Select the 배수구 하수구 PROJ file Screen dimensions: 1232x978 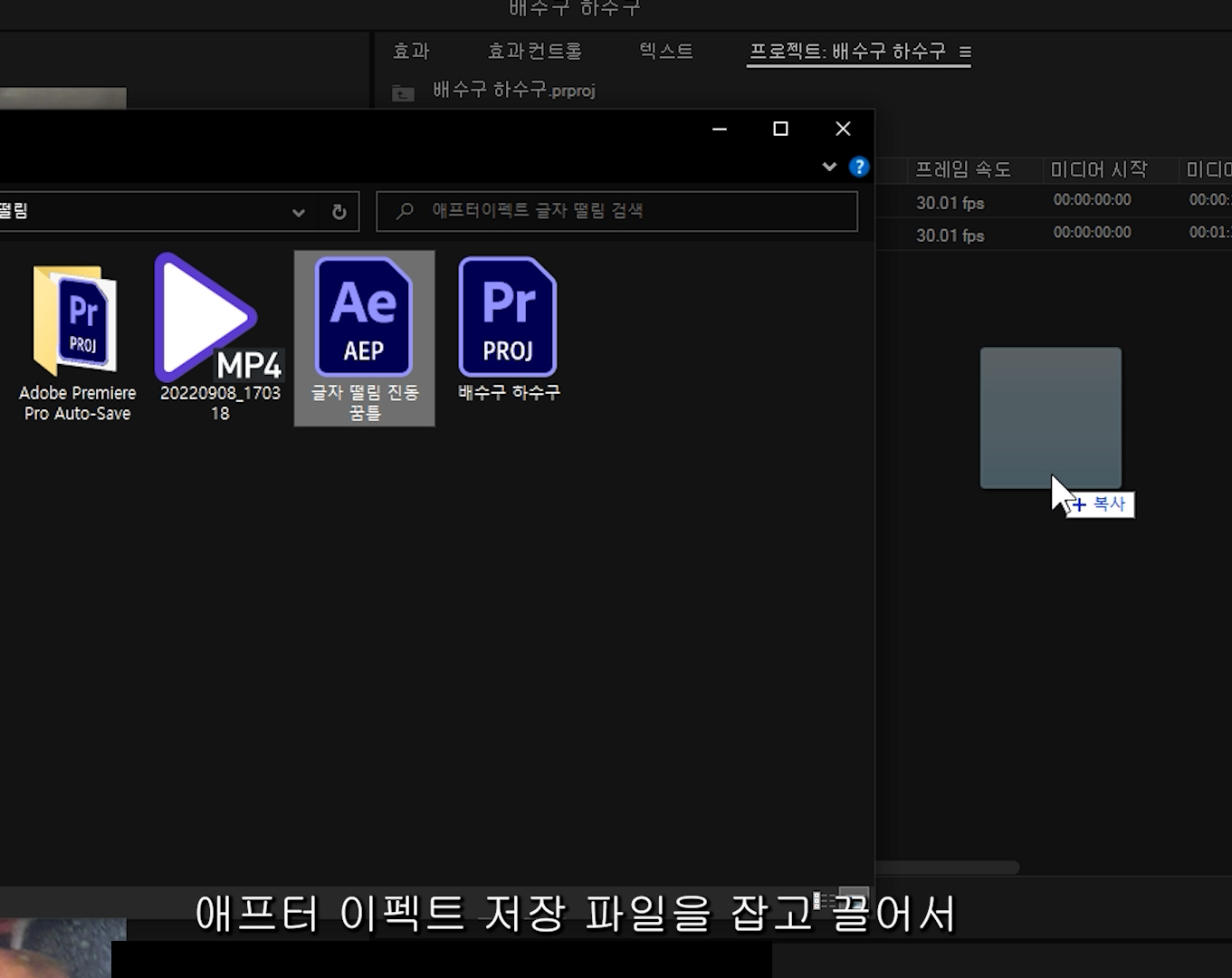[509, 330]
